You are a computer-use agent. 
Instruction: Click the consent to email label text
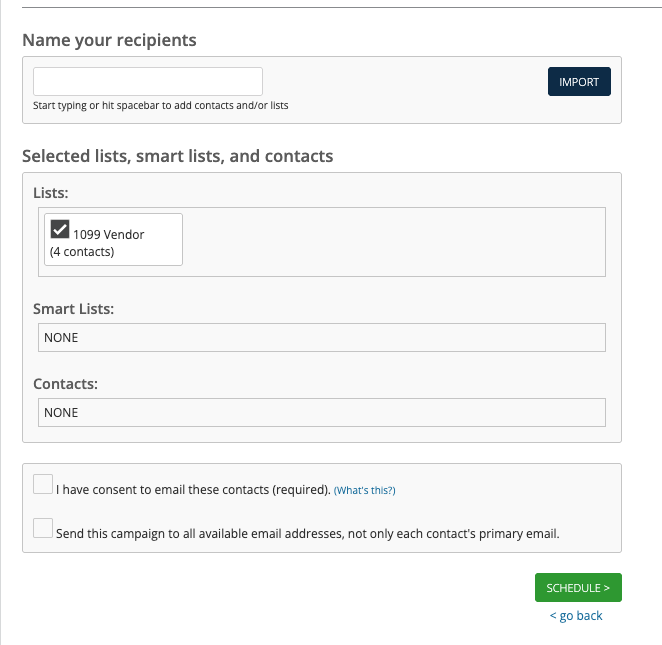point(193,490)
